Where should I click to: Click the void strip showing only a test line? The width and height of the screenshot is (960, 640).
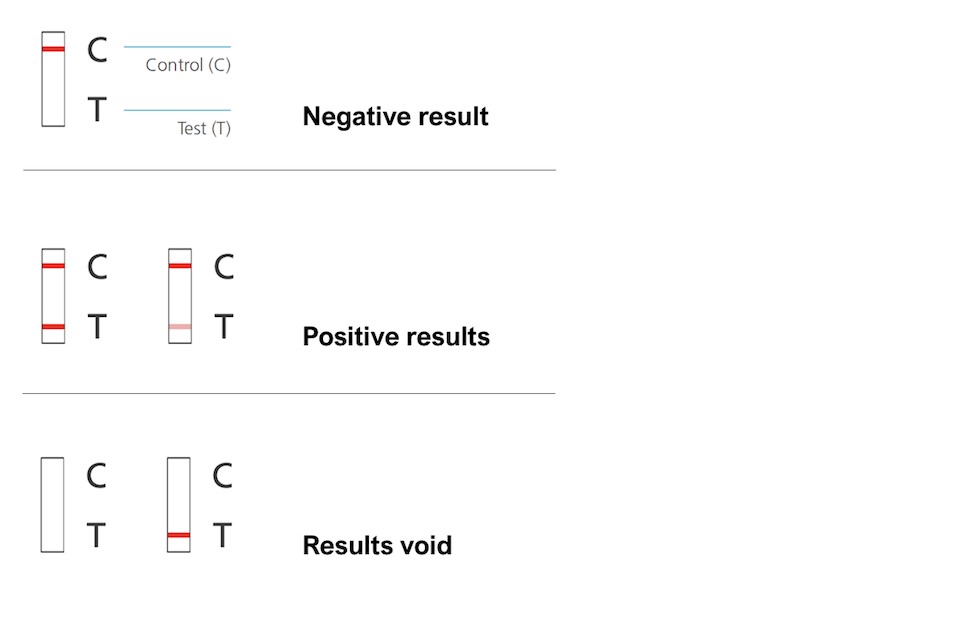(x=179, y=504)
